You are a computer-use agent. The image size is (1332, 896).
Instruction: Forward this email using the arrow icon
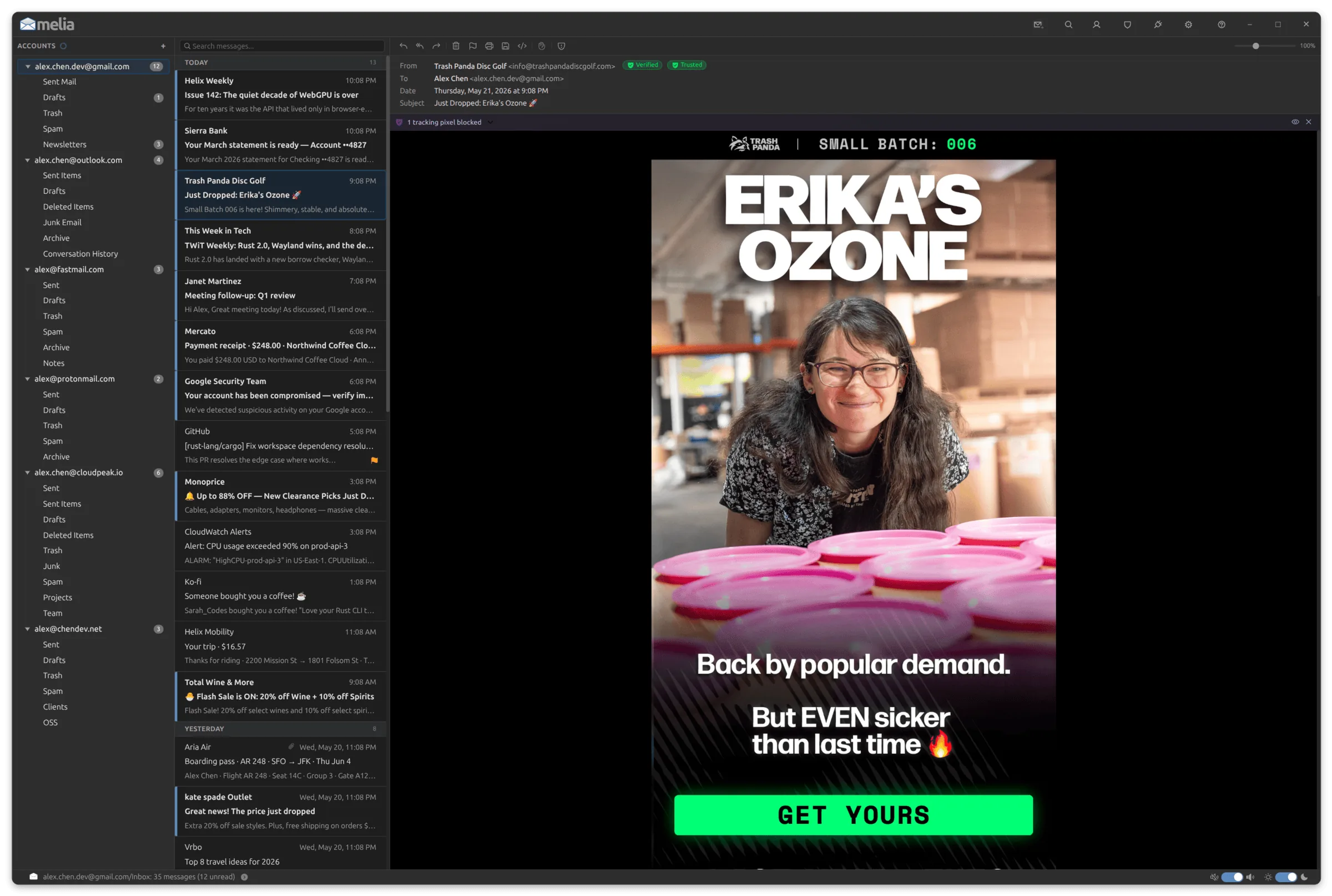[436, 45]
